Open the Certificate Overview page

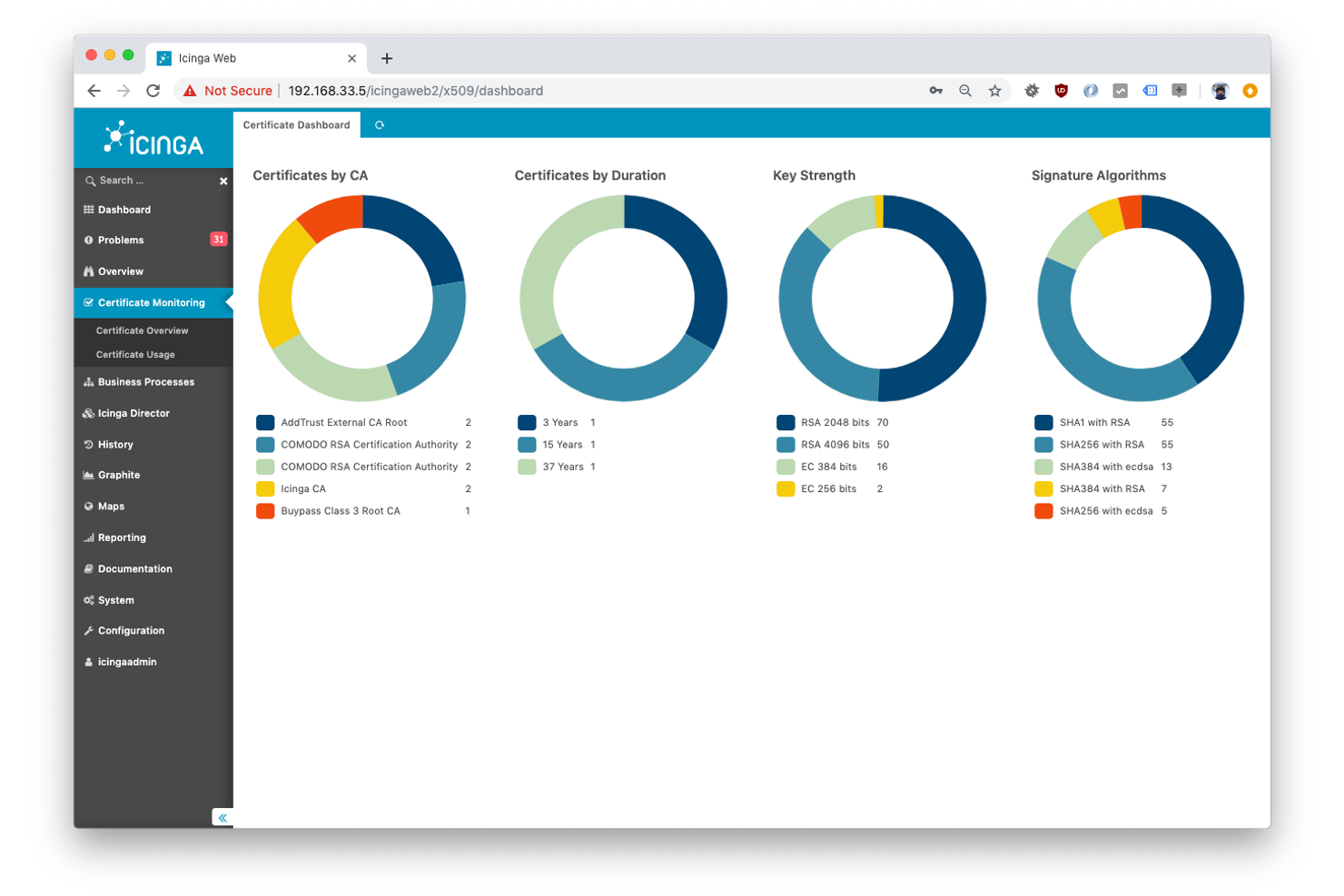143,330
